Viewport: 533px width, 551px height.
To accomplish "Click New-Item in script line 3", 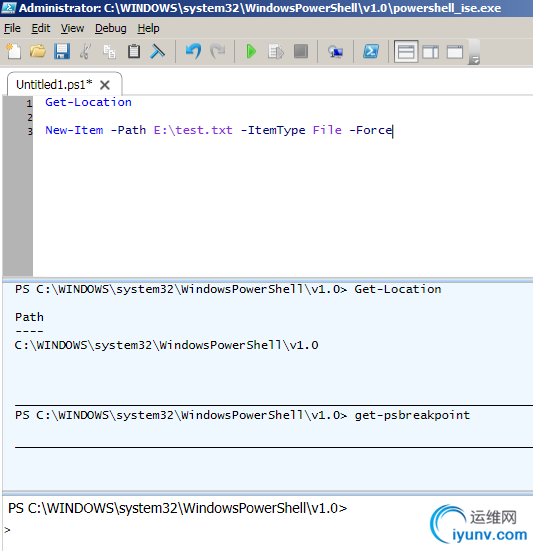I will (74, 130).
